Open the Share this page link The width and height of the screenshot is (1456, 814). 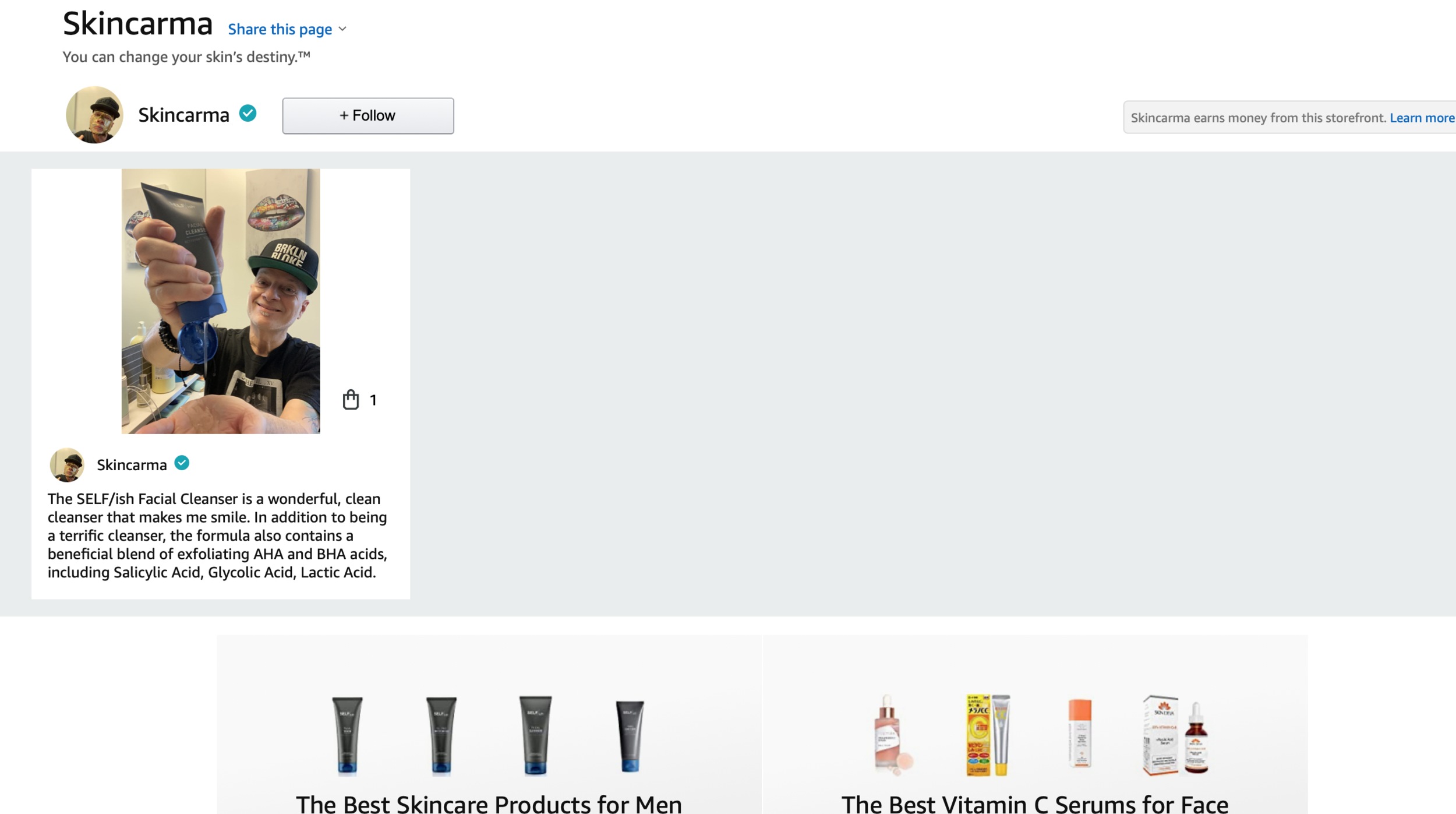tap(280, 29)
